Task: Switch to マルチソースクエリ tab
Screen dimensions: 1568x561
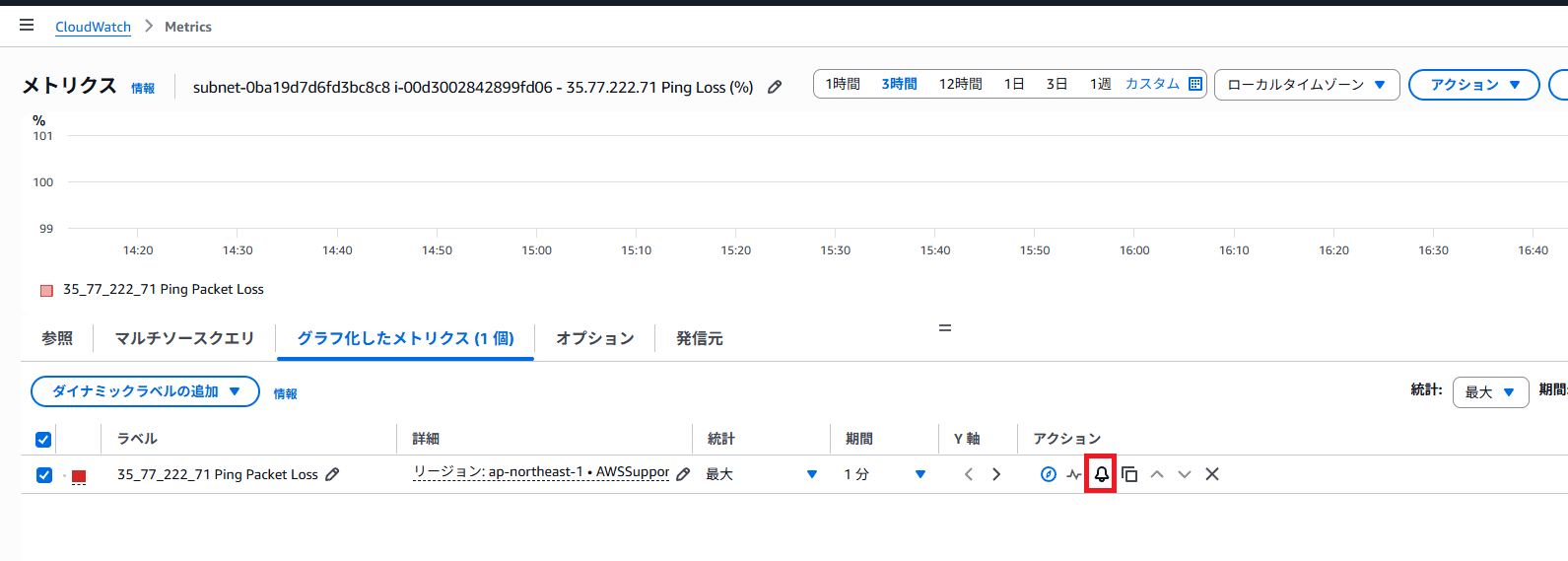Action: (184, 338)
